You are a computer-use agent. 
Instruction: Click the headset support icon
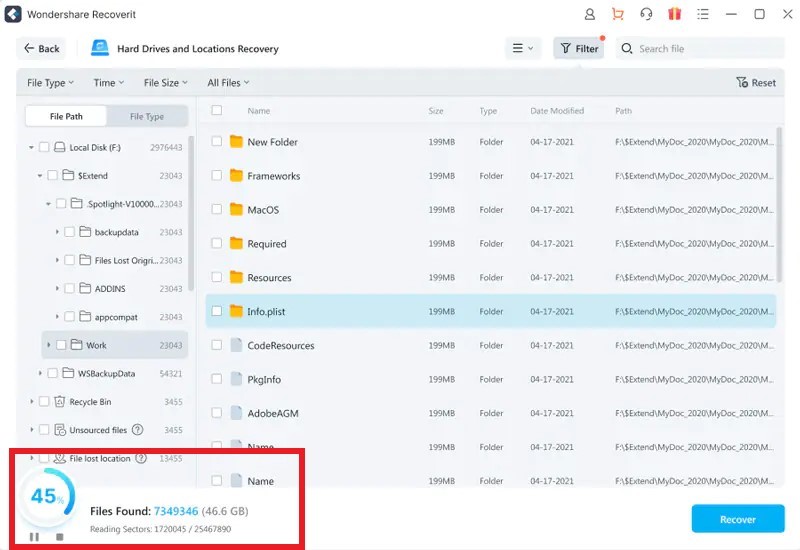646,14
